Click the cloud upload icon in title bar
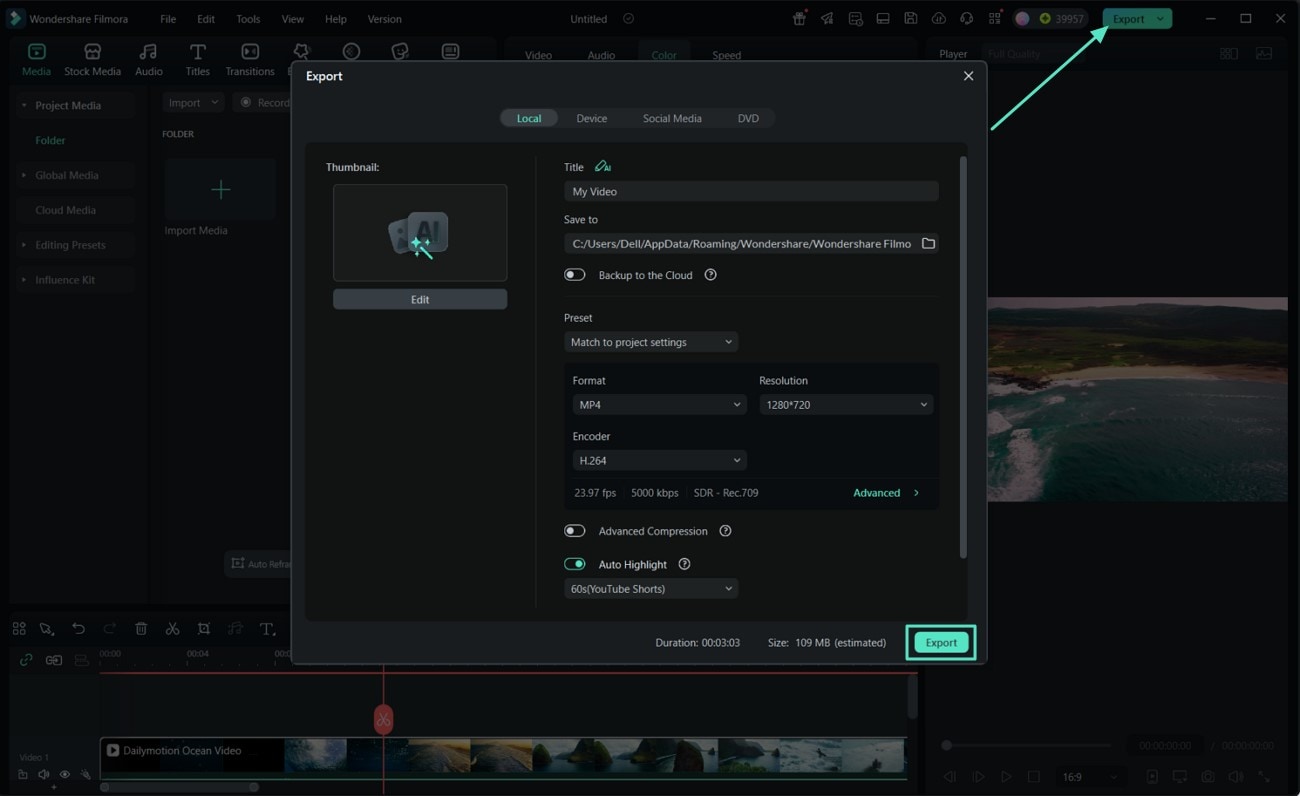The image size is (1300, 796). point(938,19)
